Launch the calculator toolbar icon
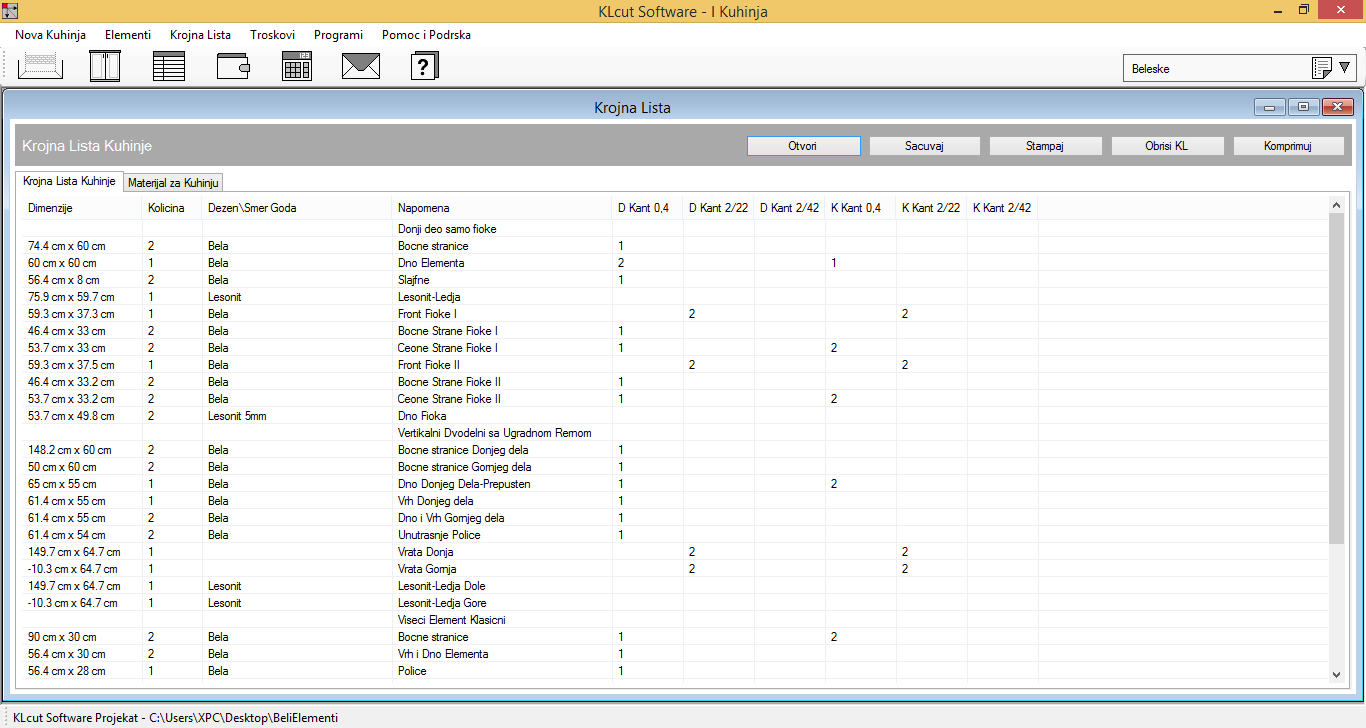The width and height of the screenshot is (1366, 728). click(297, 67)
